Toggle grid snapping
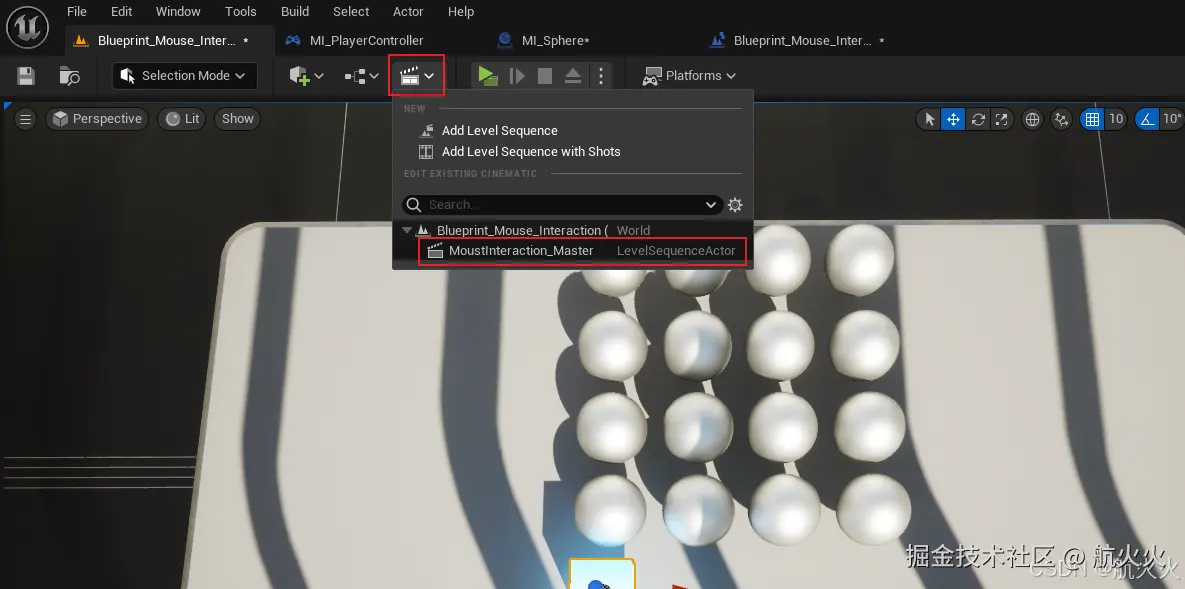1185x589 pixels. (1092, 119)
